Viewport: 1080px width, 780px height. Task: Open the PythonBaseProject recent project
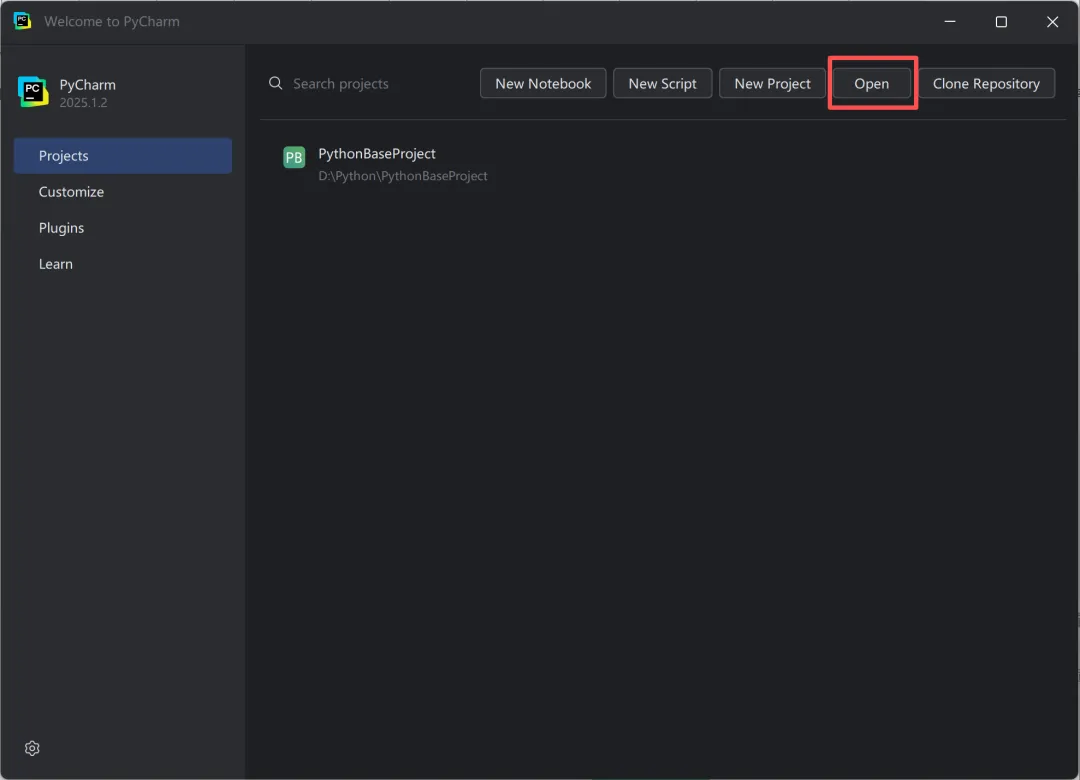663,164
